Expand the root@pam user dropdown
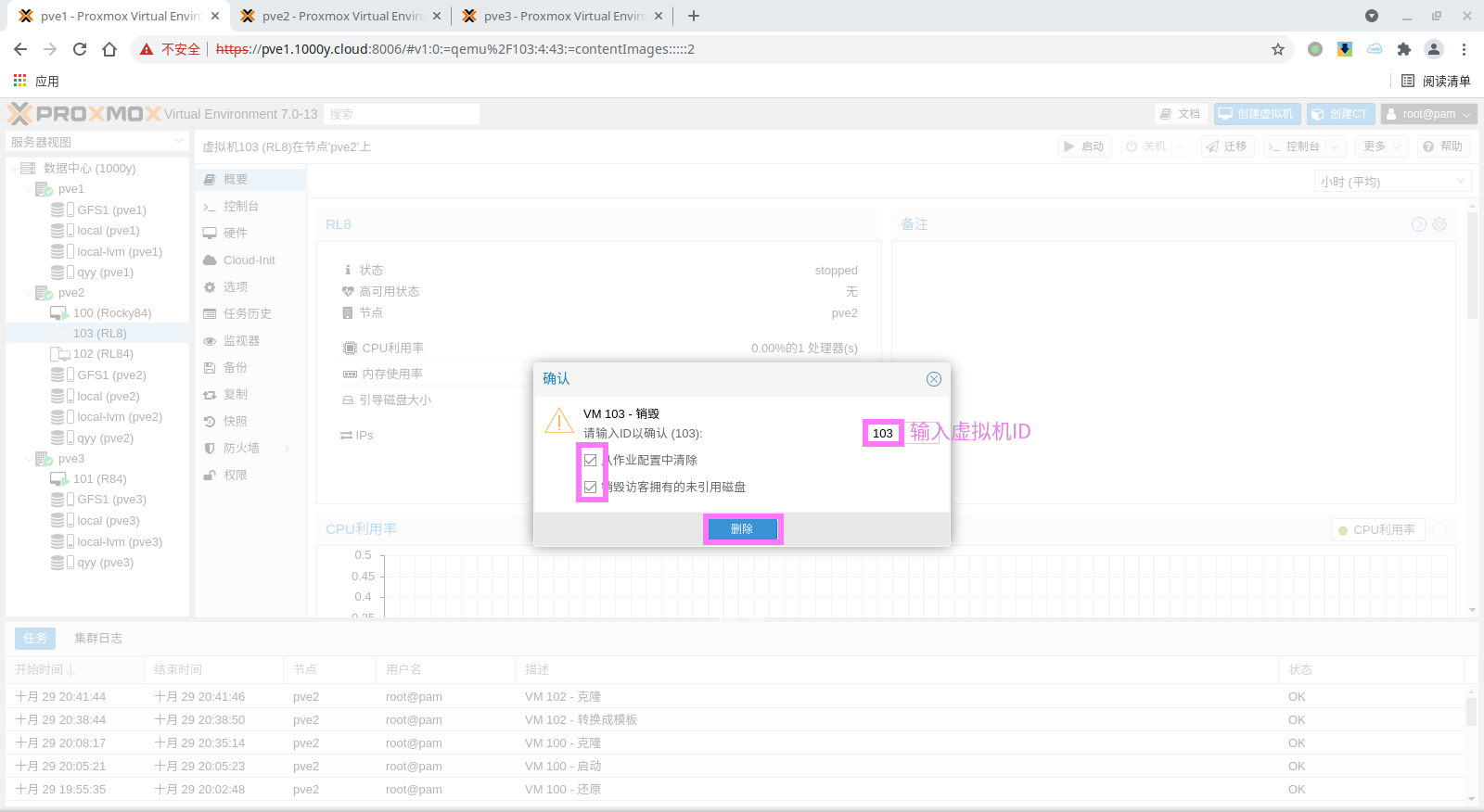 [x=1428, y=114]
